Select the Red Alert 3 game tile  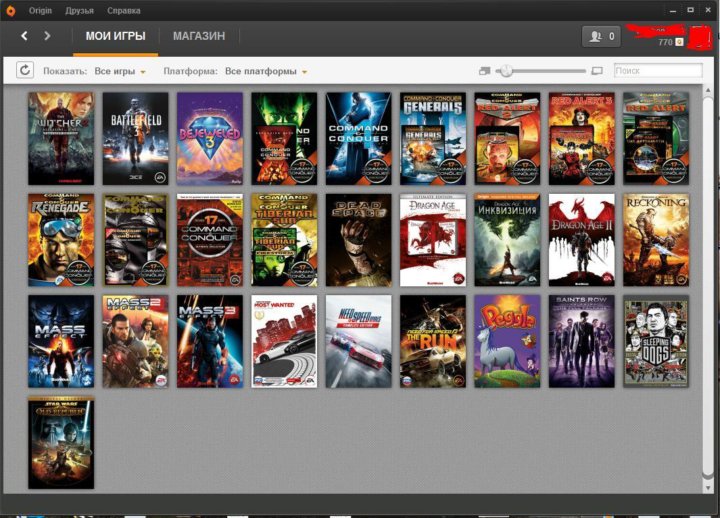(582, 139)
